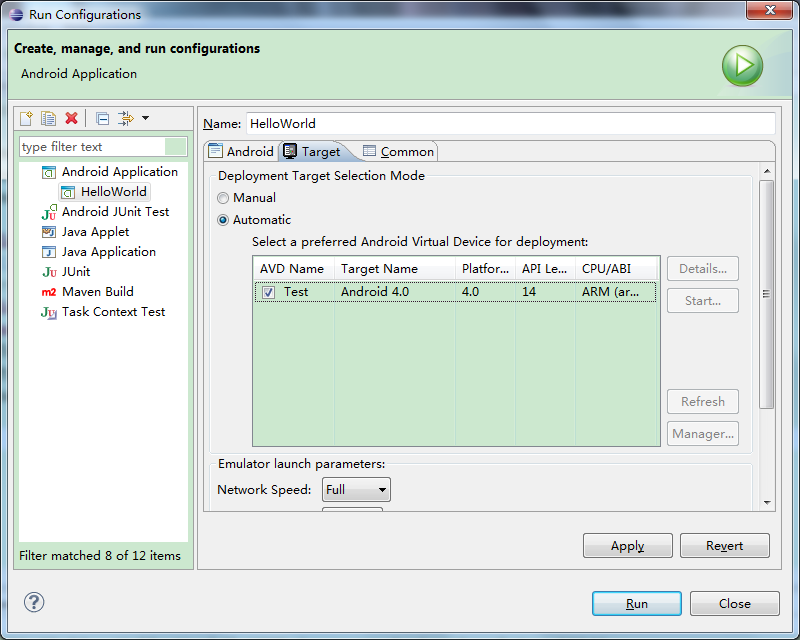
Task: Click the filter launch configurations icon
Action: [x=126, y=118]
